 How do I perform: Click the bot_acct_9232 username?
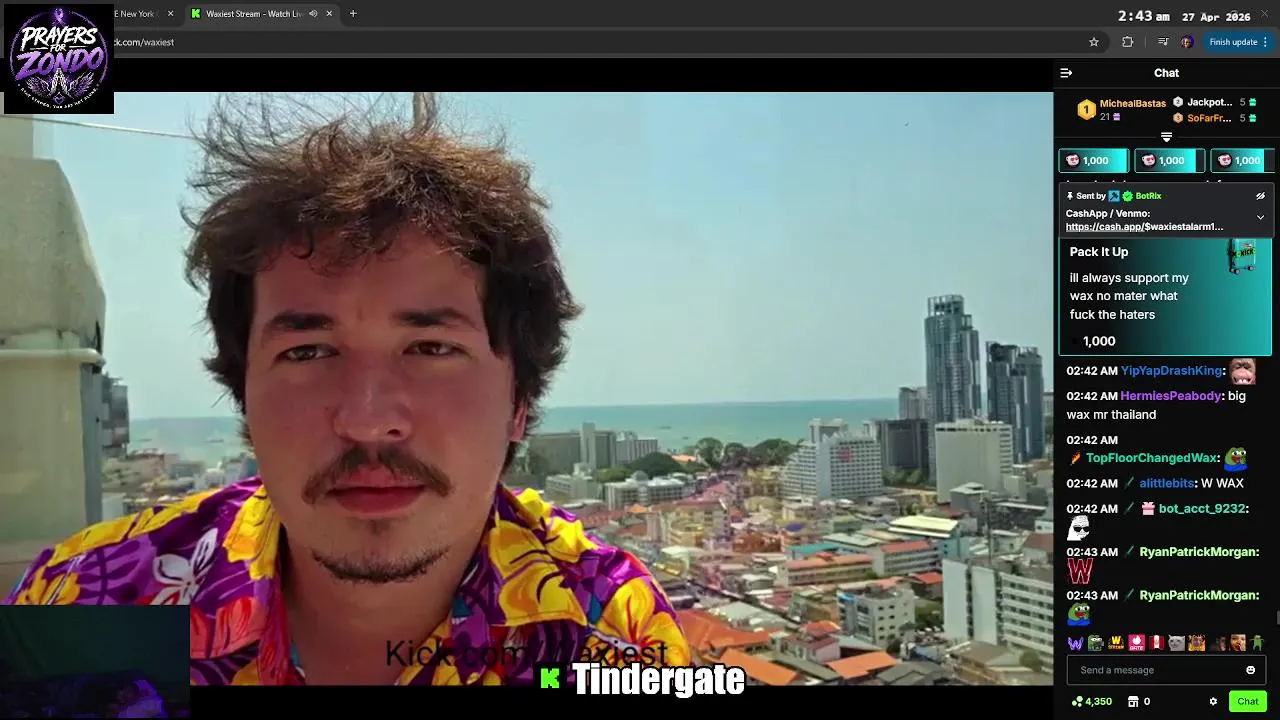point(1202,509)
